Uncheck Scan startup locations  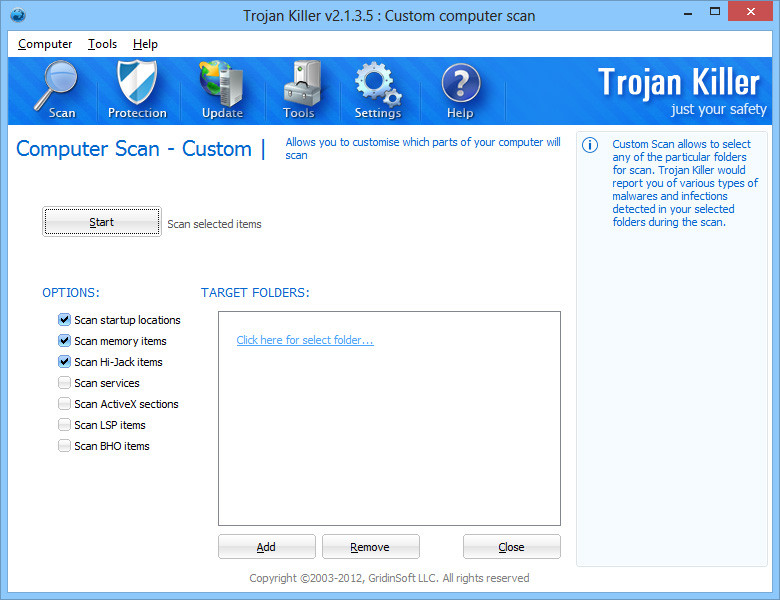[x=64, y=319]
